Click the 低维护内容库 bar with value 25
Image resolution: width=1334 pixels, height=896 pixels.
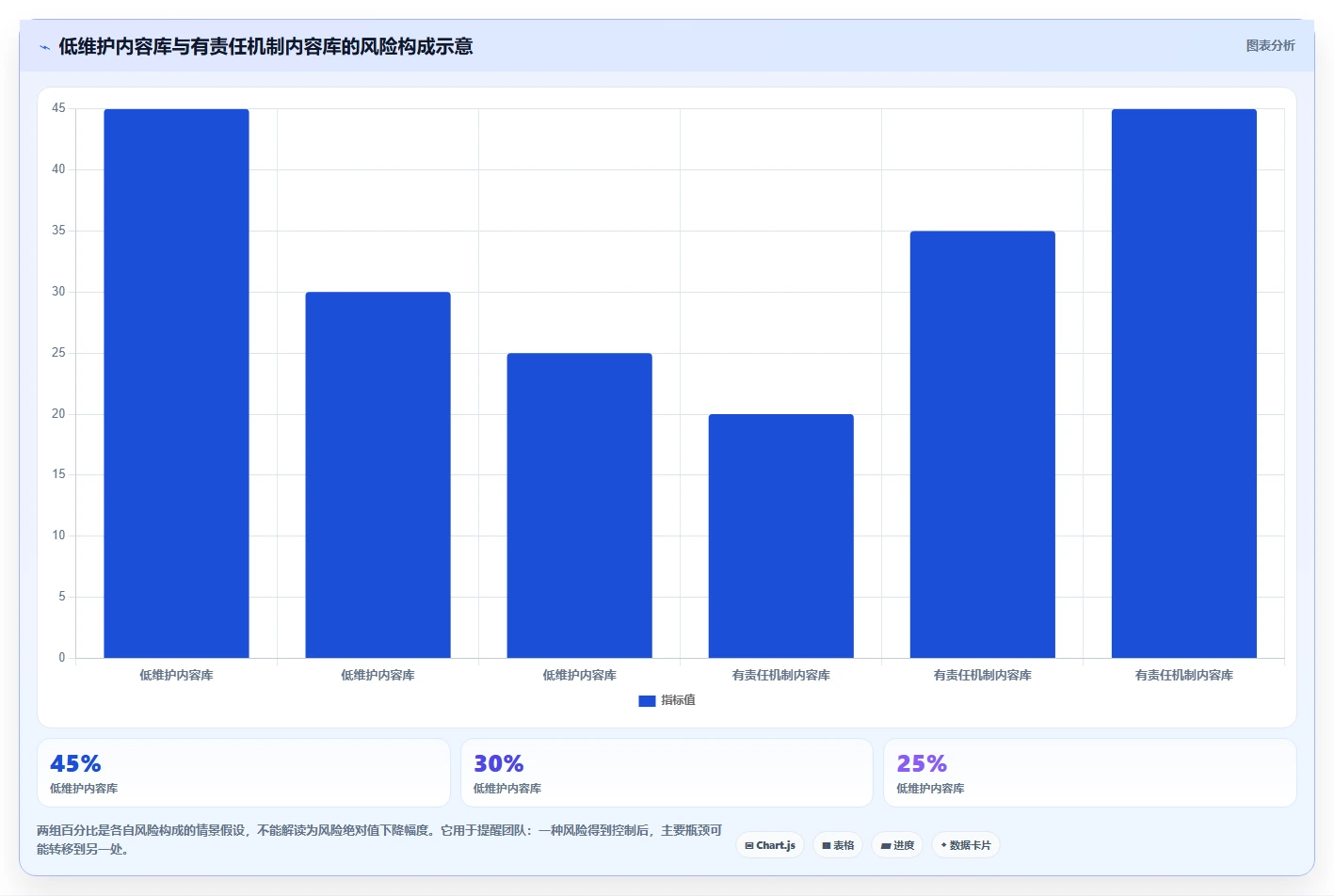click(x=579, y=505)
